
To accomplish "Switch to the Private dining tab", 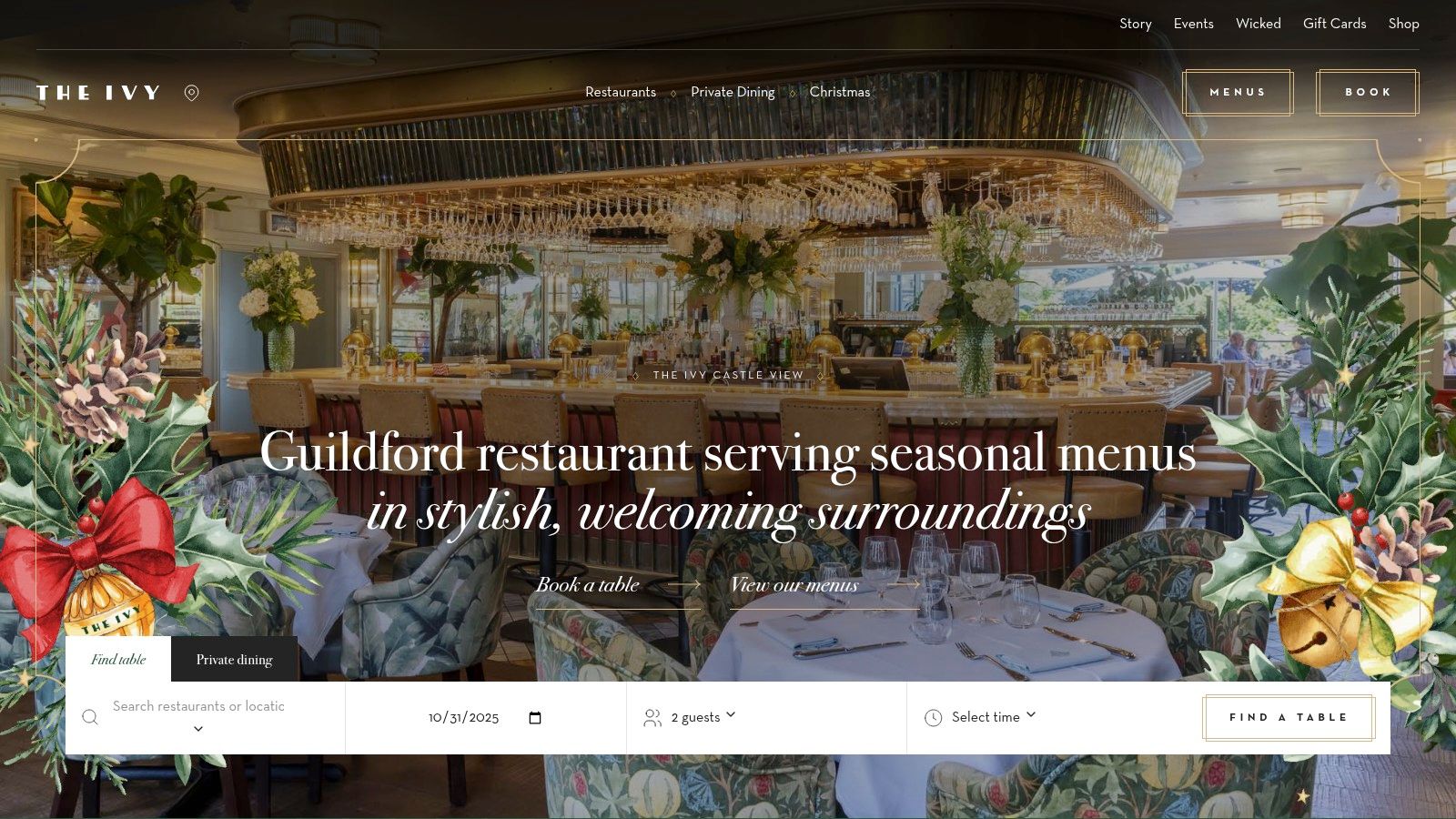I will (x=234, y=660).
